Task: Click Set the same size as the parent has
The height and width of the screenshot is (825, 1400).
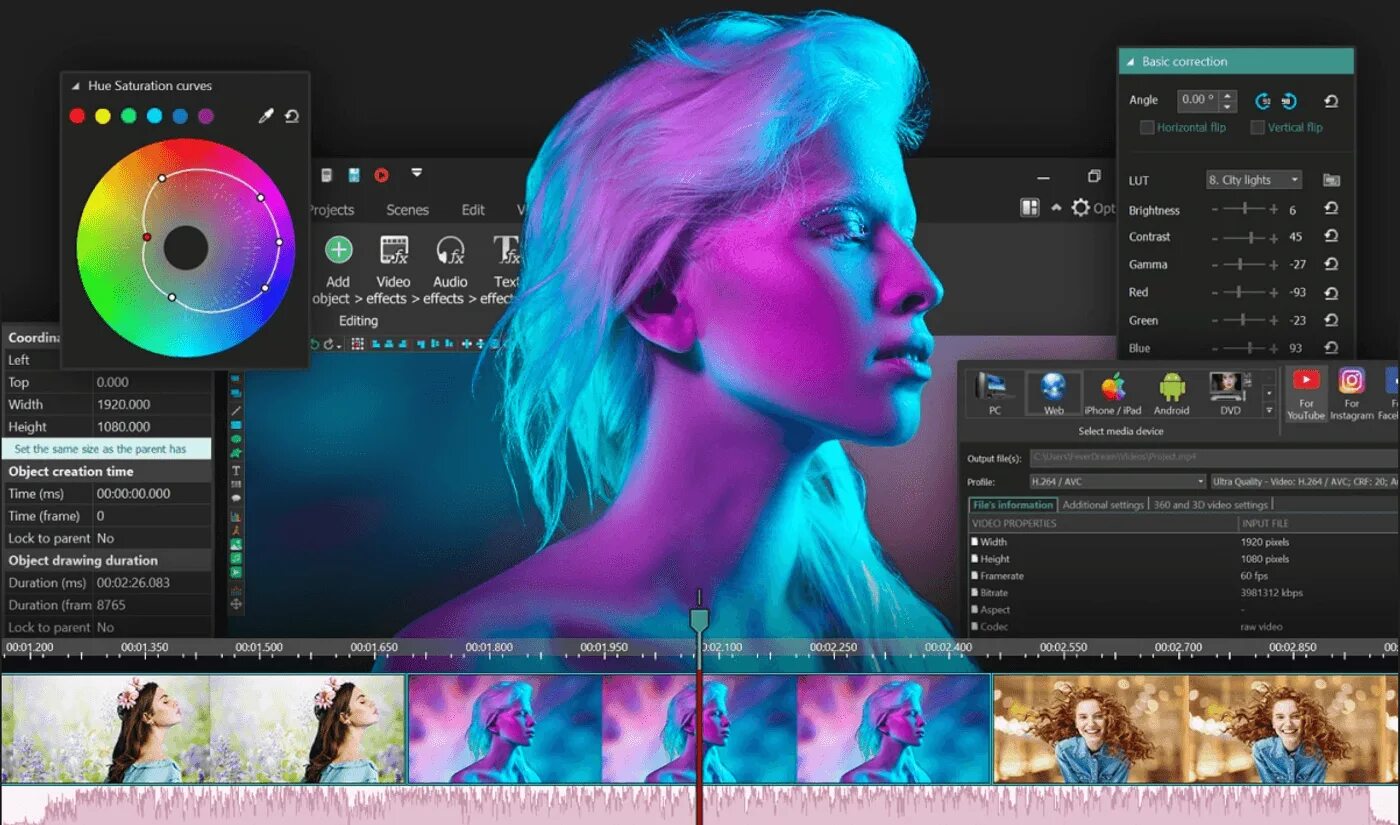Action: 106,449
